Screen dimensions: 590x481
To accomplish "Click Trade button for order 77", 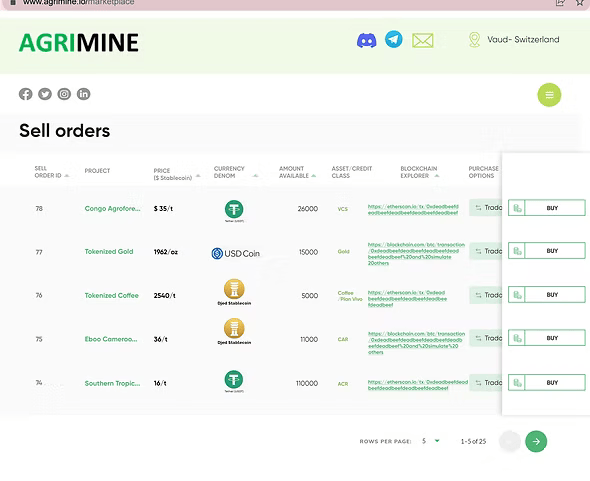I will (x=485, y=251).
